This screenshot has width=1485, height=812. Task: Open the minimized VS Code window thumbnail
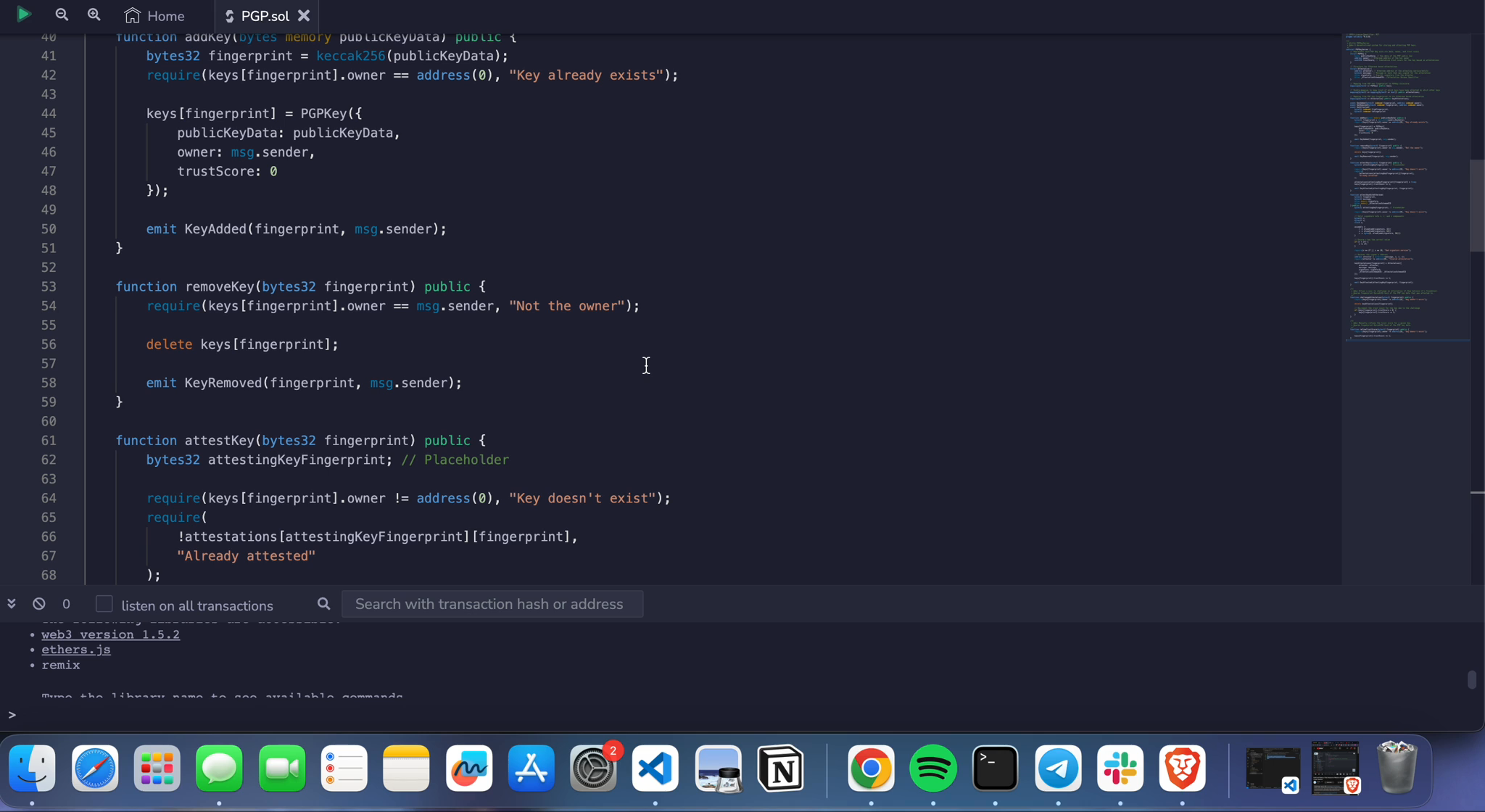pyautogui.click(x=1273, y=768)
